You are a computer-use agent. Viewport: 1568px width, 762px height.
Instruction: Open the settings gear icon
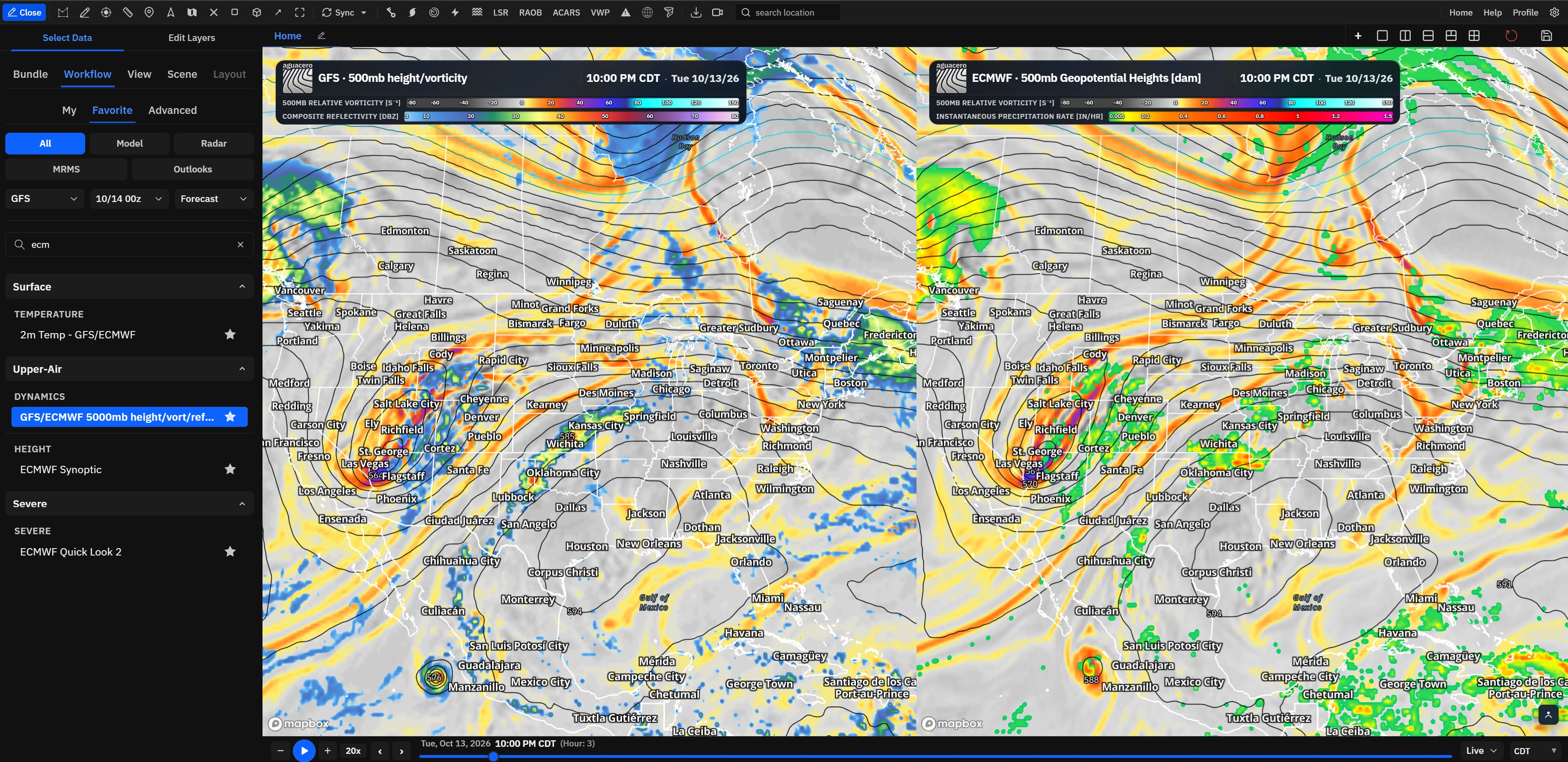coord(1554,12)
